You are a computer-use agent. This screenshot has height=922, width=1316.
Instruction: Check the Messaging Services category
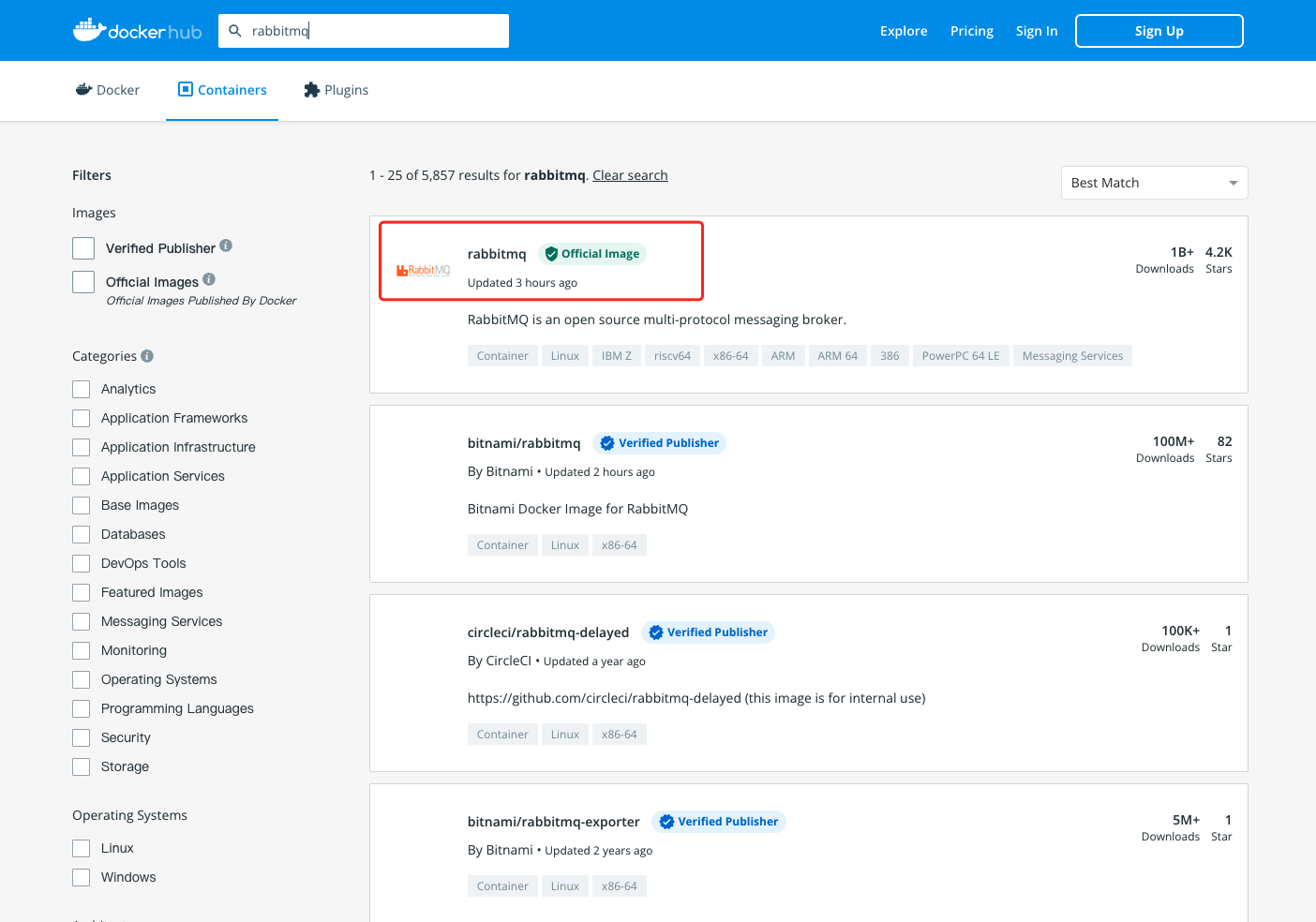click(82, 621)
